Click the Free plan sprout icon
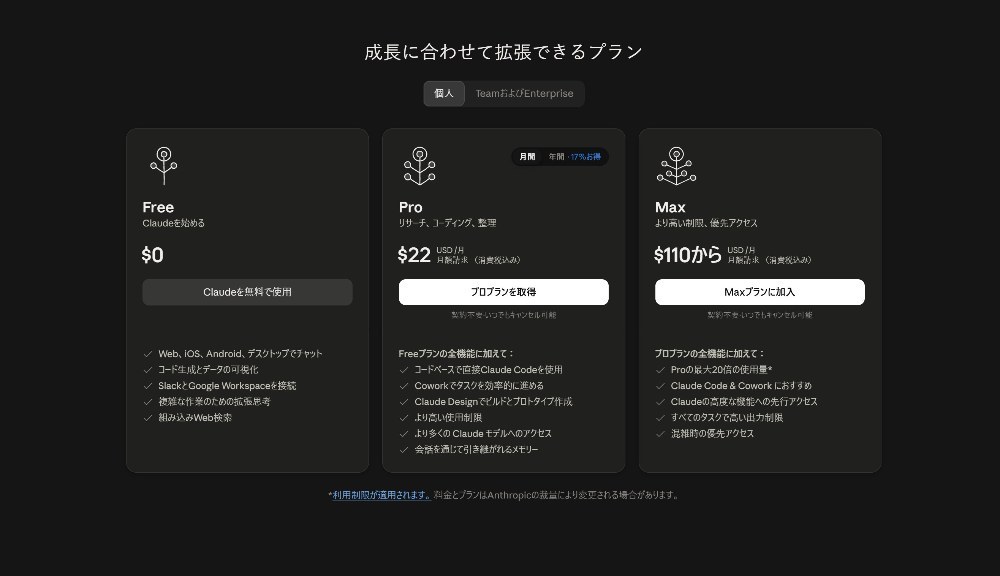1000x576 pixels. click(x=164, y=166)
